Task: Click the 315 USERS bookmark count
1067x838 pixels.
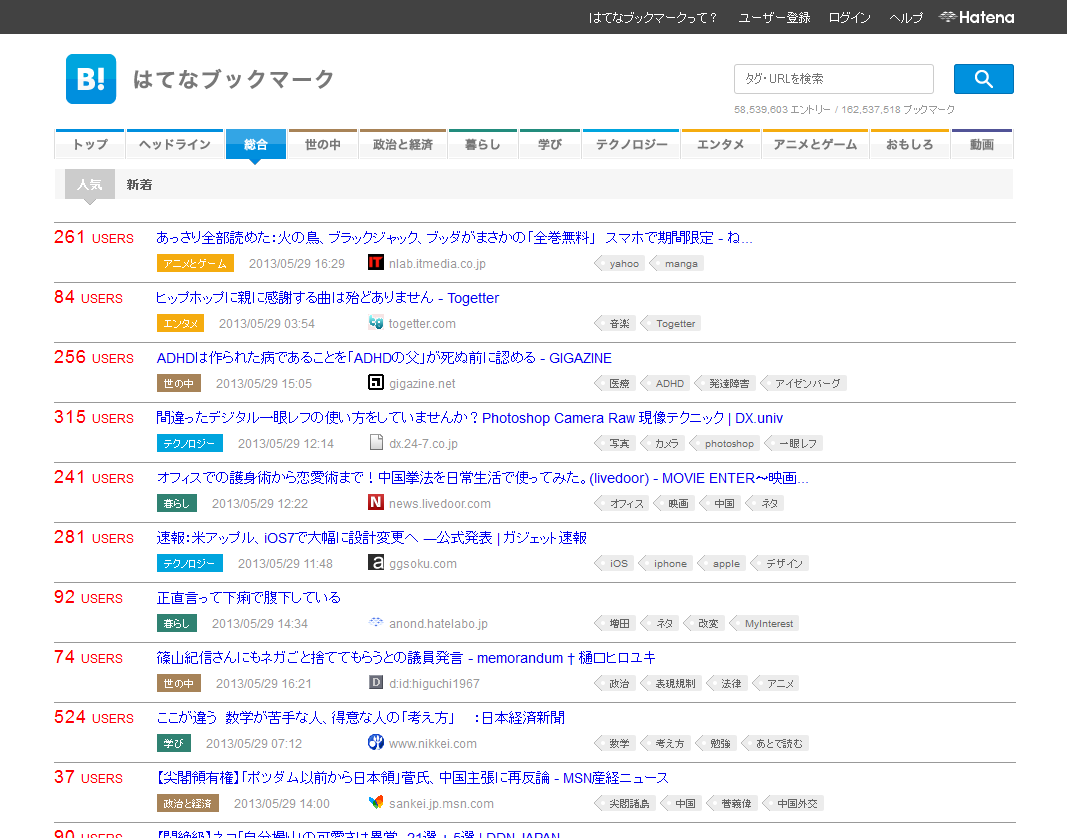Action: tap(94, 417)
